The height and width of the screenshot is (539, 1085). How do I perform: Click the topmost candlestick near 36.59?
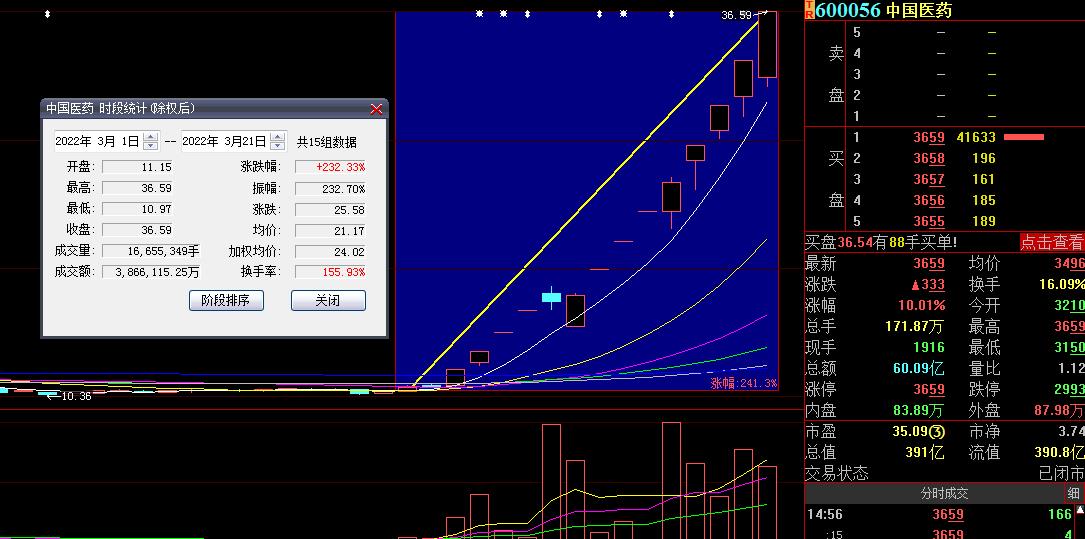click(767, 45)
